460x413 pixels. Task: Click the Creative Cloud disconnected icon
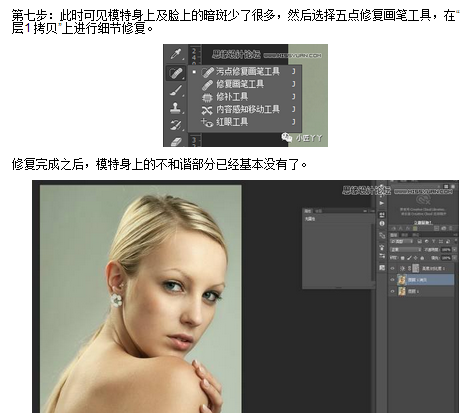(423, 200)
